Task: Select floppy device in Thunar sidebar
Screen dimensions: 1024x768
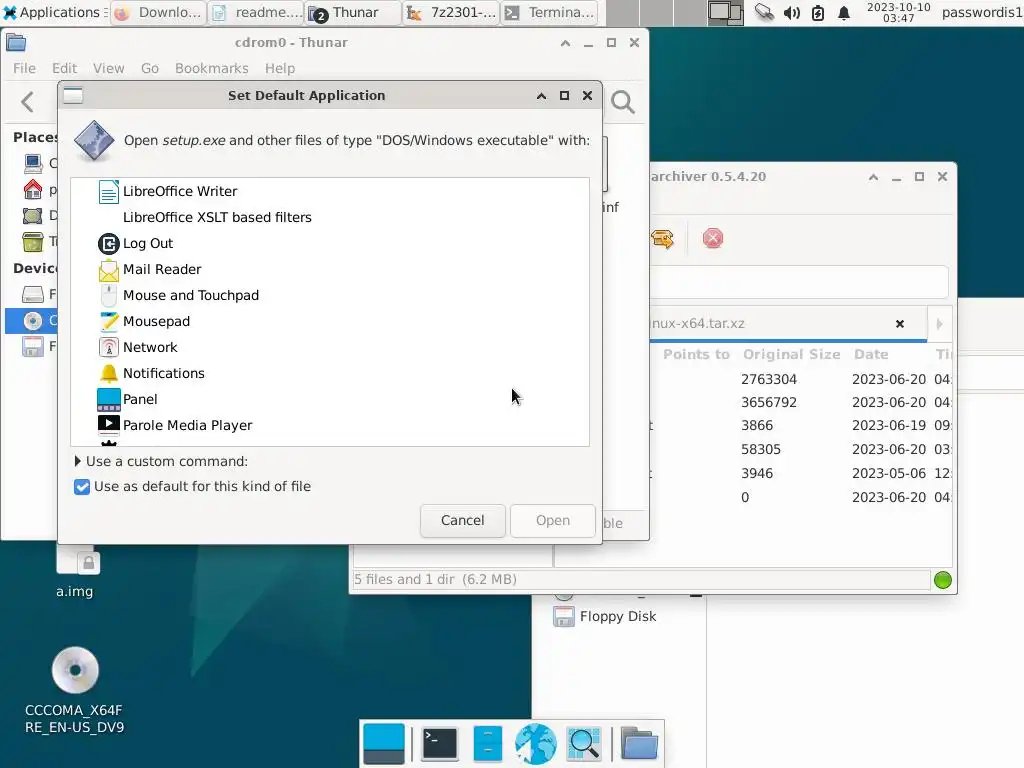Action: (x=33, y=346)
